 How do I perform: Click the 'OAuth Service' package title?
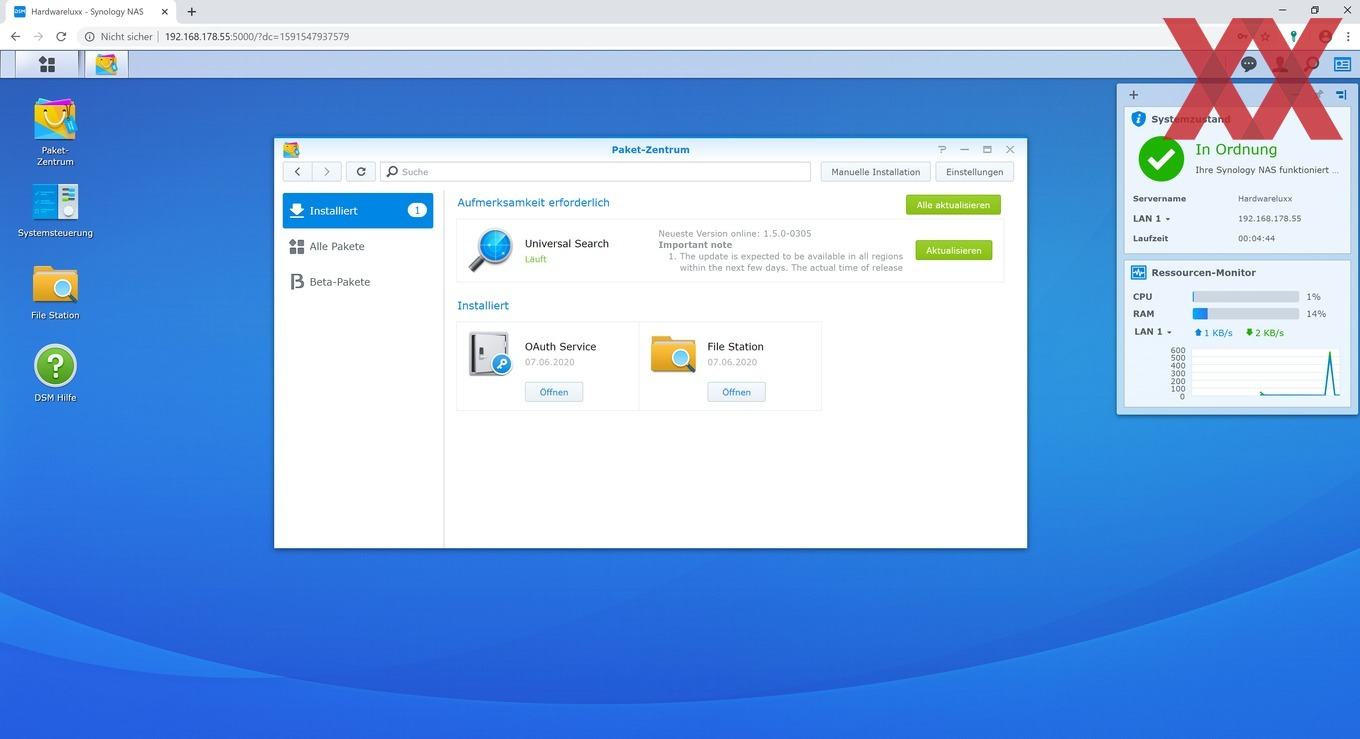tap(560, 347)
